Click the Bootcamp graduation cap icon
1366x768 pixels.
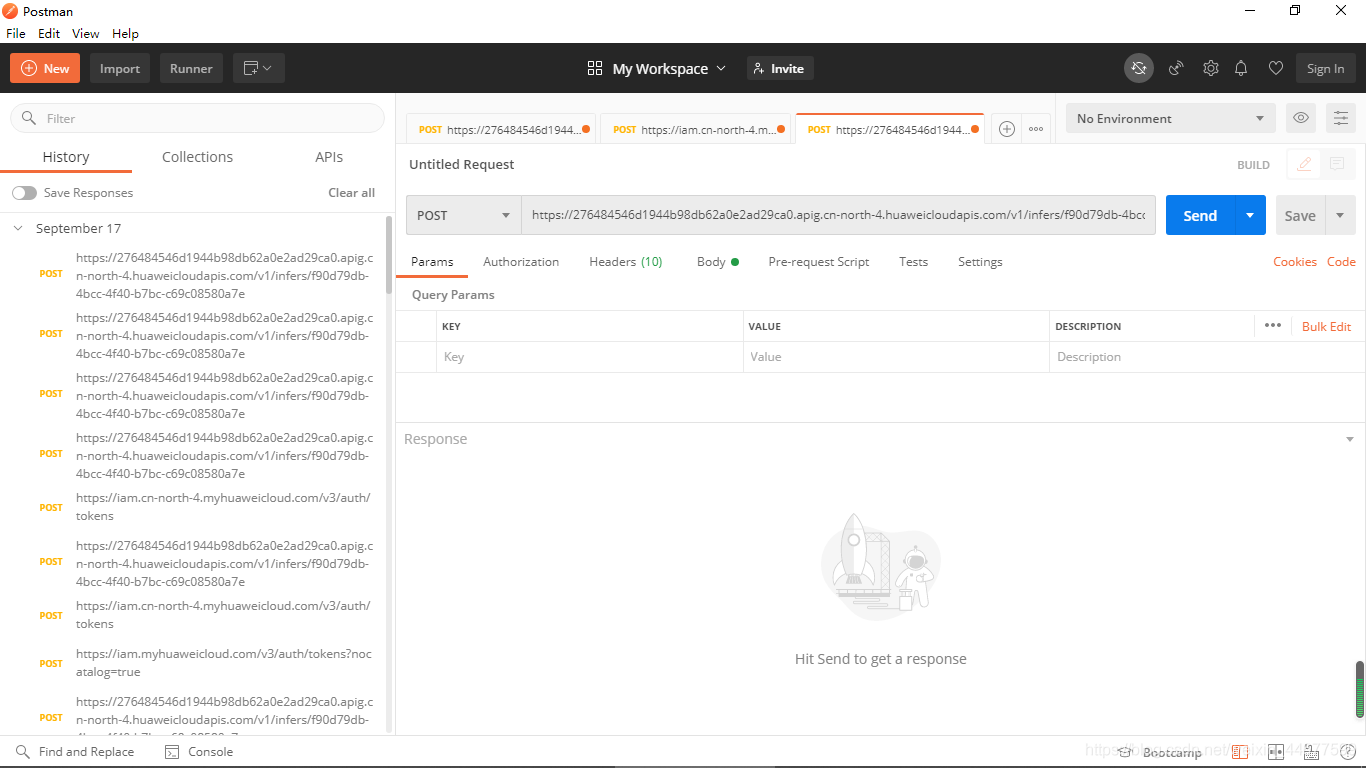click(x=1125, y=752)
